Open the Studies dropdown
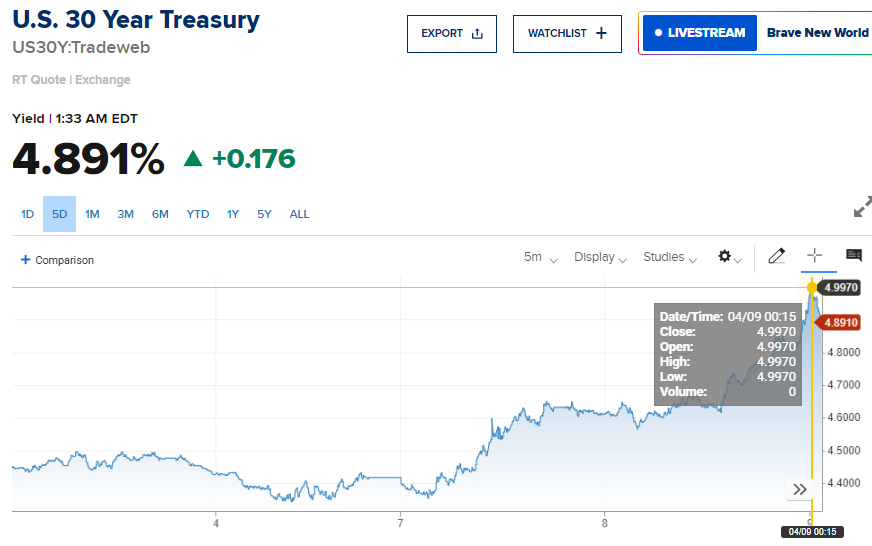 pyautogui.click(x=670, y=257)
